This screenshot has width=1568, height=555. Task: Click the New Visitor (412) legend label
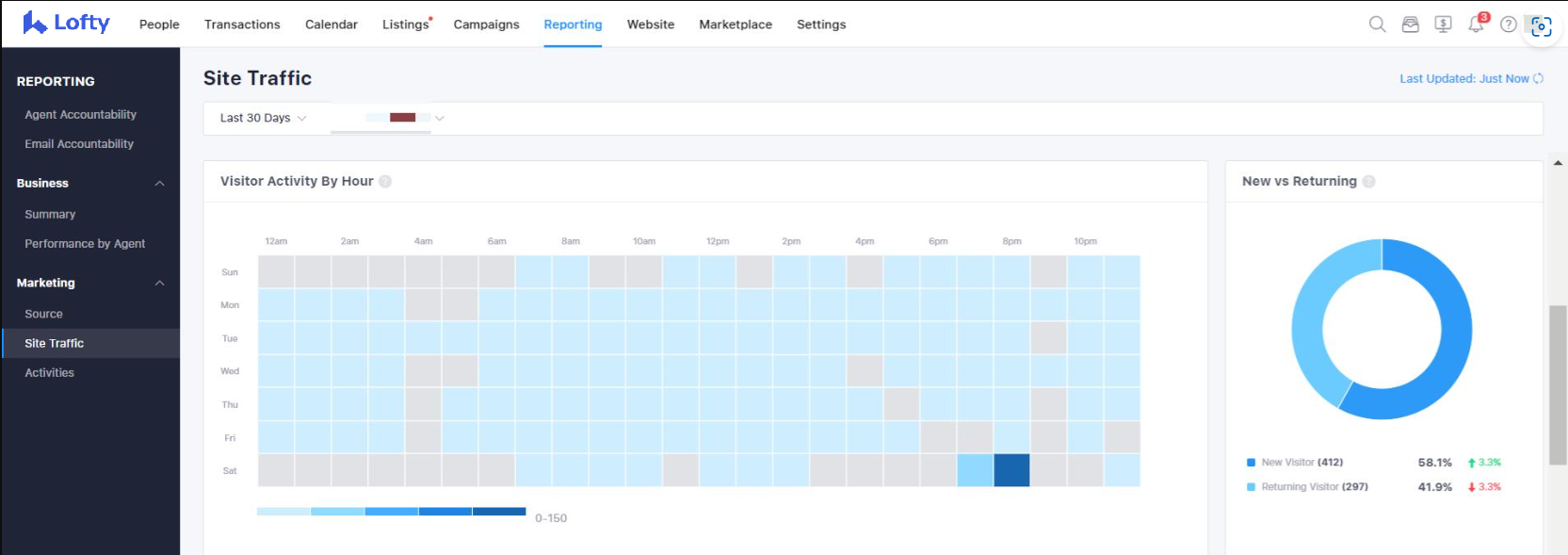tap(1302, 463)
